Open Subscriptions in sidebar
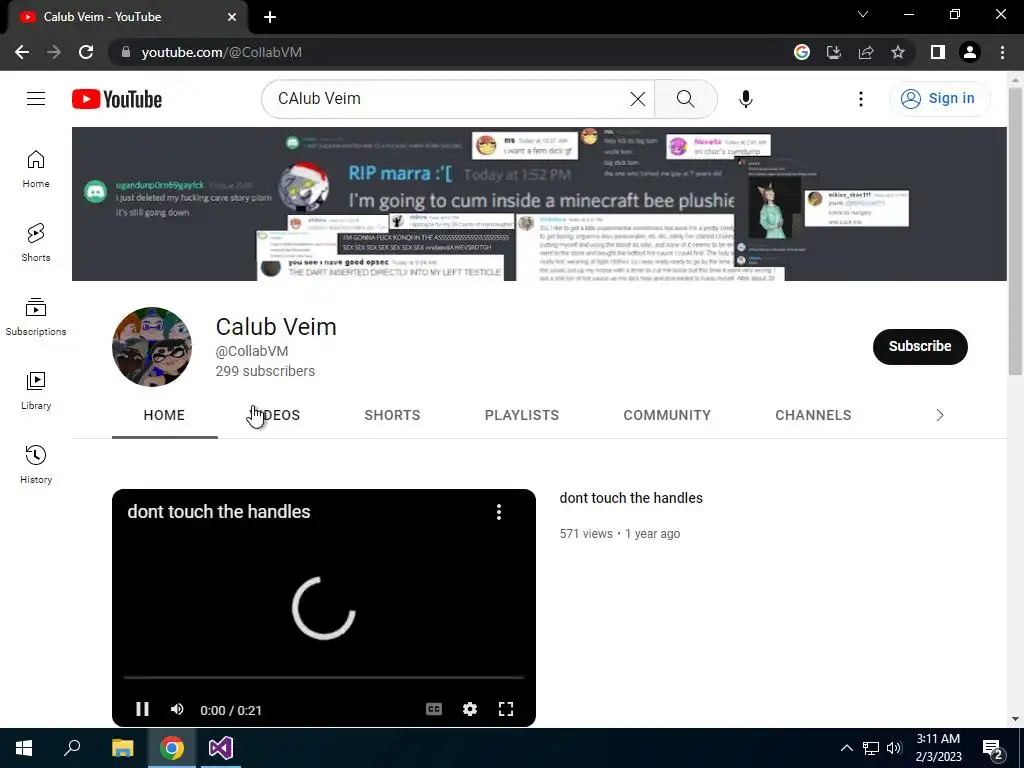This screenshot has width=1024, height=768. [x=36, y=317]
